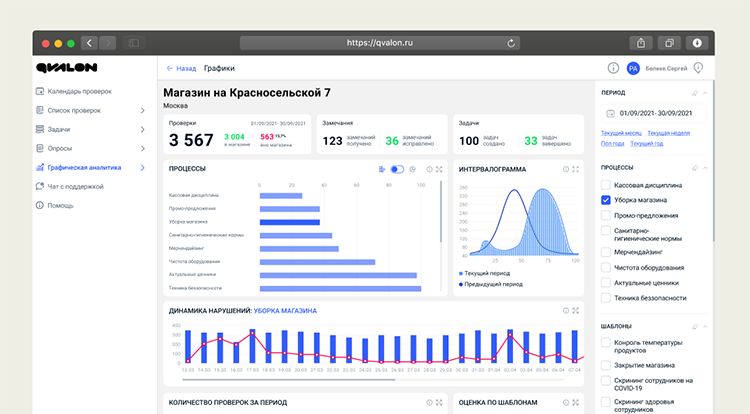750x414 pixels.
Task: Click the info icon in top header
Action: pos(613,68)
